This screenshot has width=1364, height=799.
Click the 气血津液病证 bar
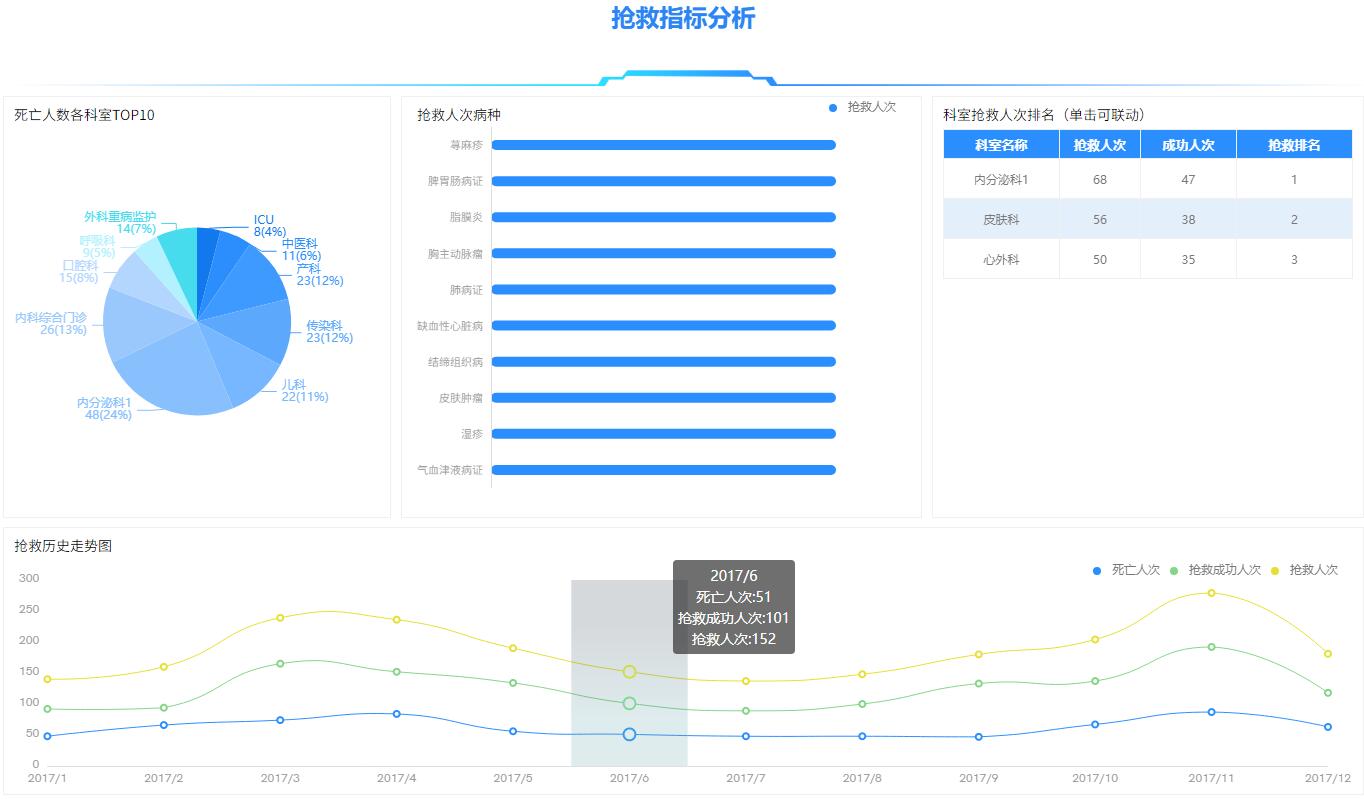tap(663, 470)
